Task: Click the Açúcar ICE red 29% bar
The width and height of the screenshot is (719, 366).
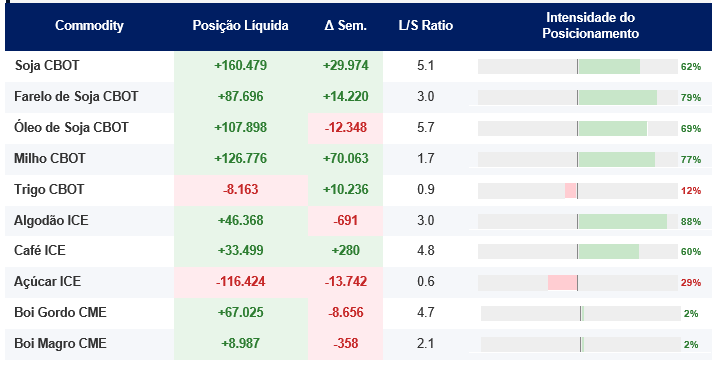Action: pyautogui.click(x=562, y=283)
